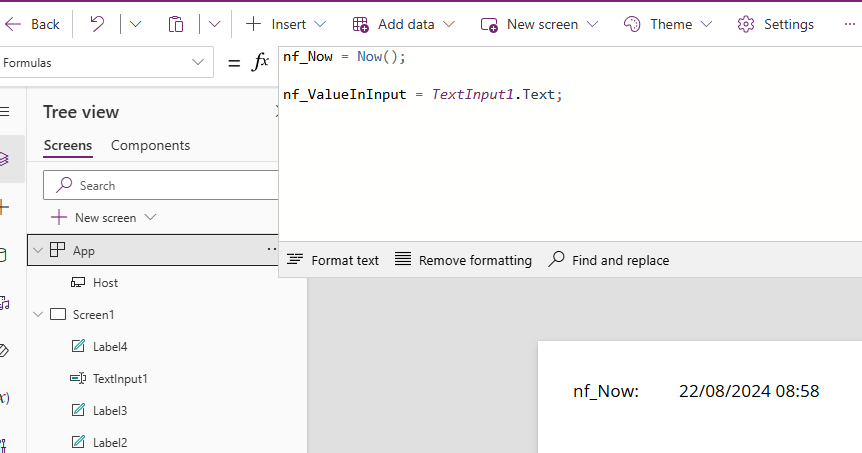The width and height of the screenshot is (862, 453).
Task: Open the App item ellipsis options
Action: 272,249
